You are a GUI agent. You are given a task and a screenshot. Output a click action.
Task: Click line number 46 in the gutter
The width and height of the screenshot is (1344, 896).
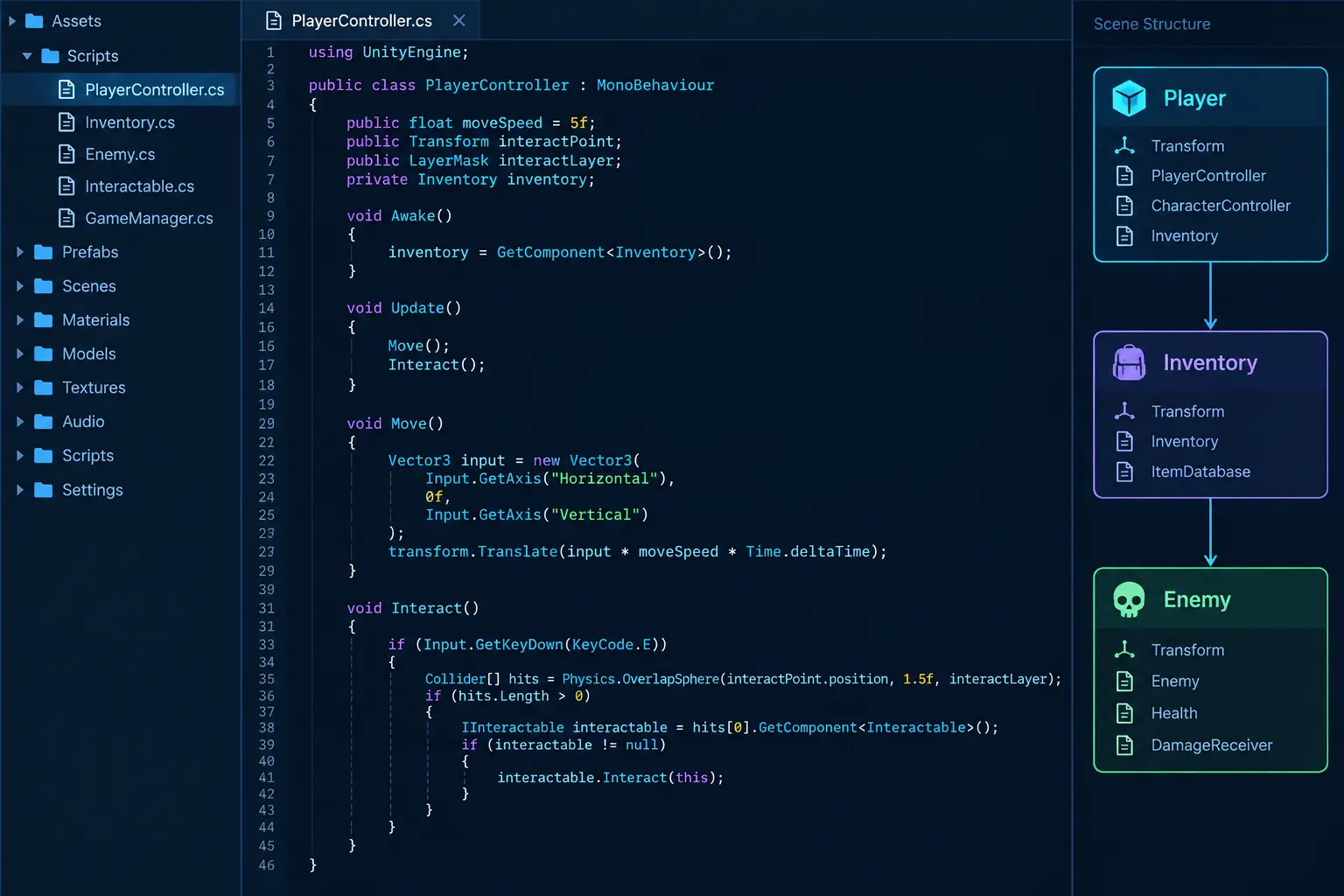tap(266, 865)
